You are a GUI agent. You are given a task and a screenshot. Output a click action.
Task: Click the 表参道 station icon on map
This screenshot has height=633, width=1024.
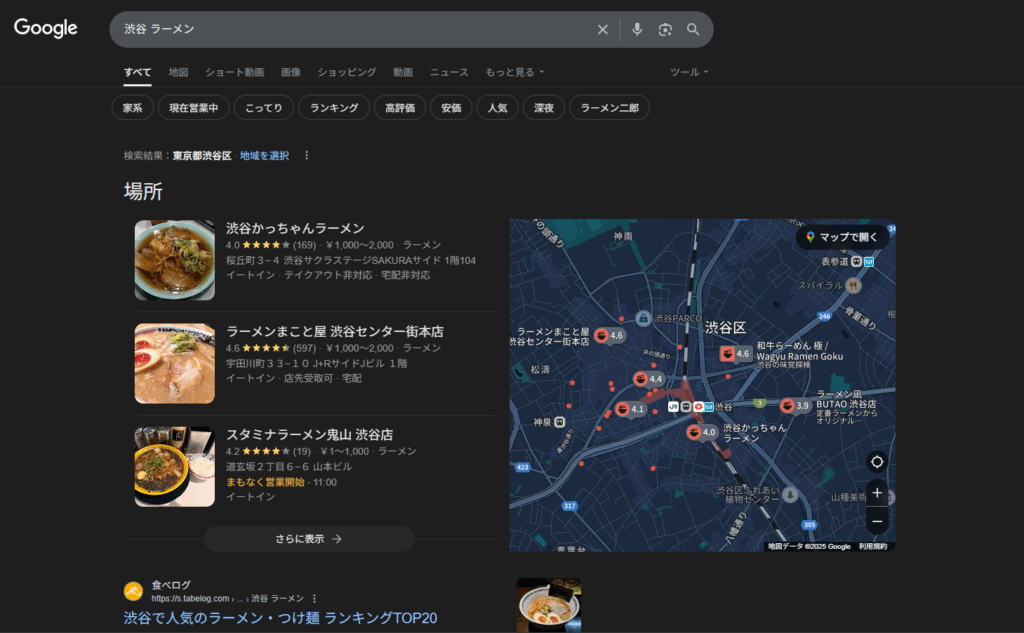(x=856, y=261)
